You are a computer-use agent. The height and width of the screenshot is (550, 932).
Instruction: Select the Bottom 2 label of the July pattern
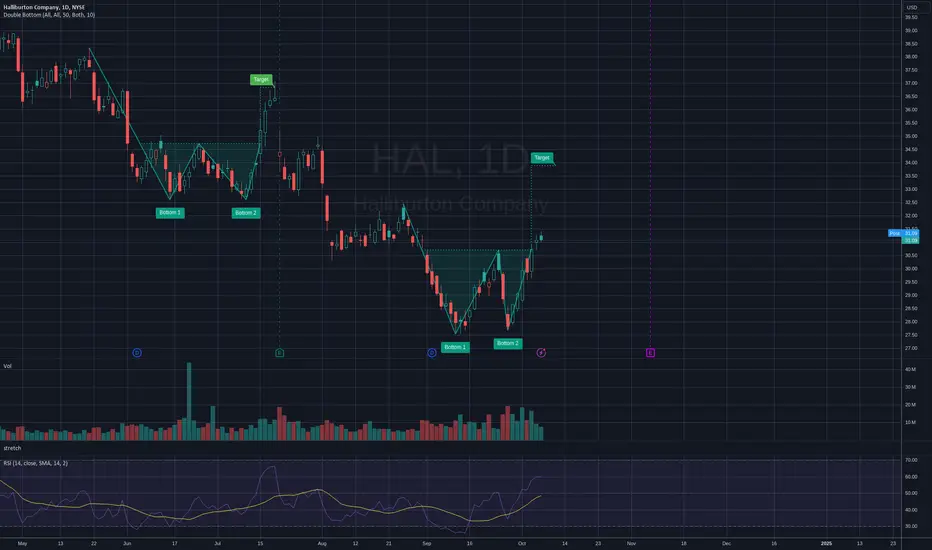tap(245, 212)
